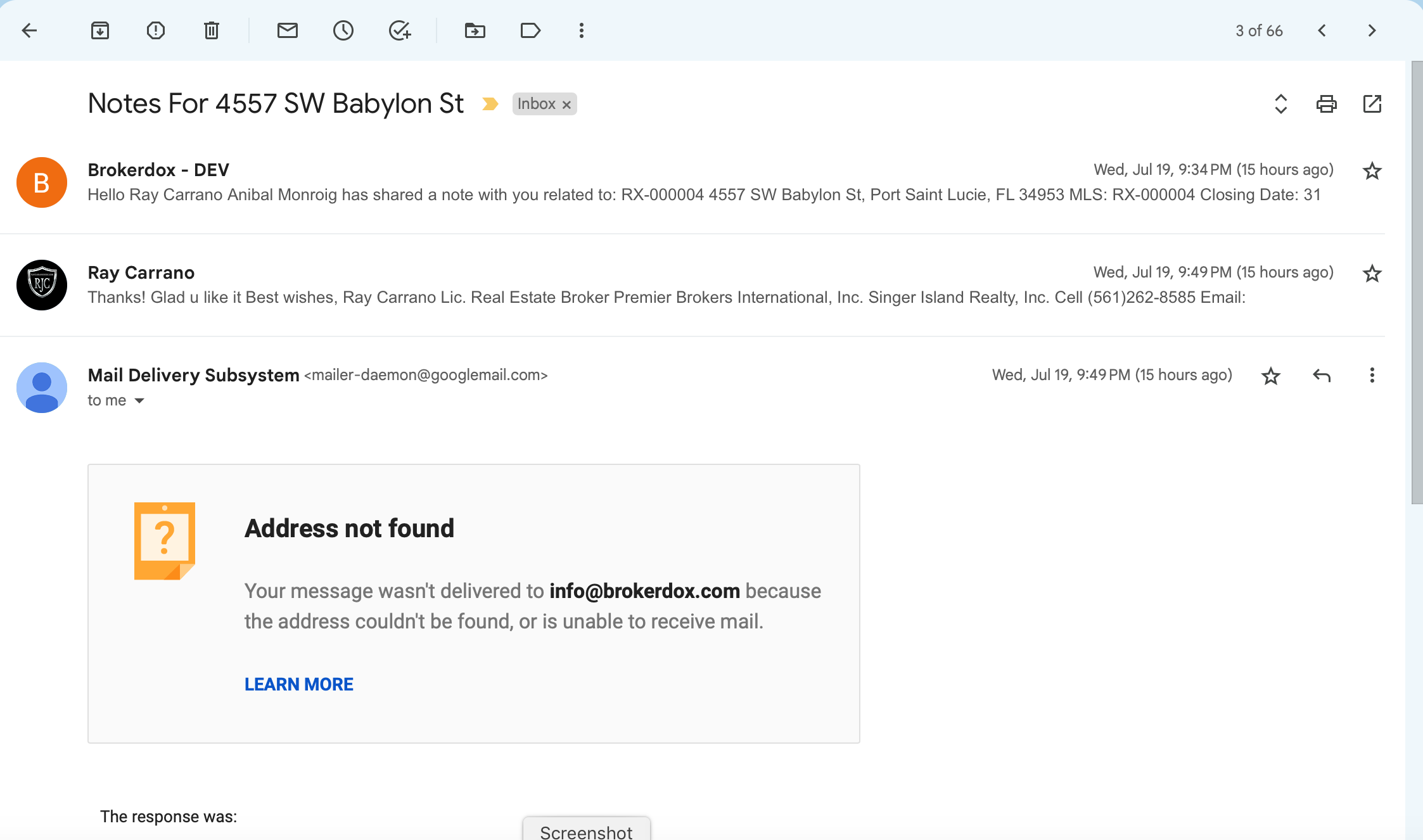Click the Mail Delivery Subsystem sender name
Image resolution: width=1423 pixels, height=840 pixels.
pos(193,375)
